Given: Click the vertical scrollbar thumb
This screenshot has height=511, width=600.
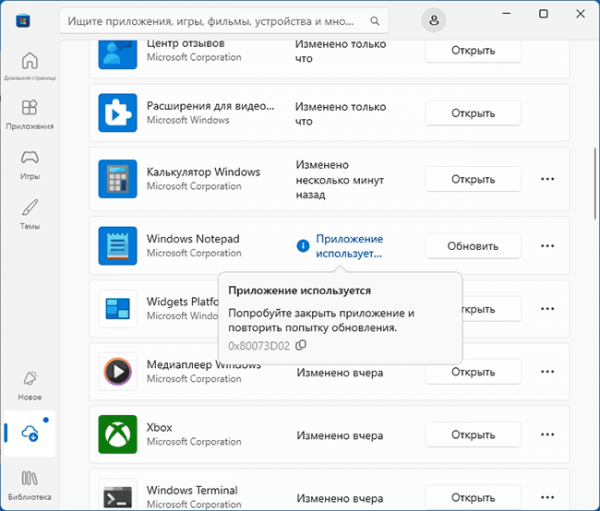Looking at the screenshot, I should coord(595,183).
